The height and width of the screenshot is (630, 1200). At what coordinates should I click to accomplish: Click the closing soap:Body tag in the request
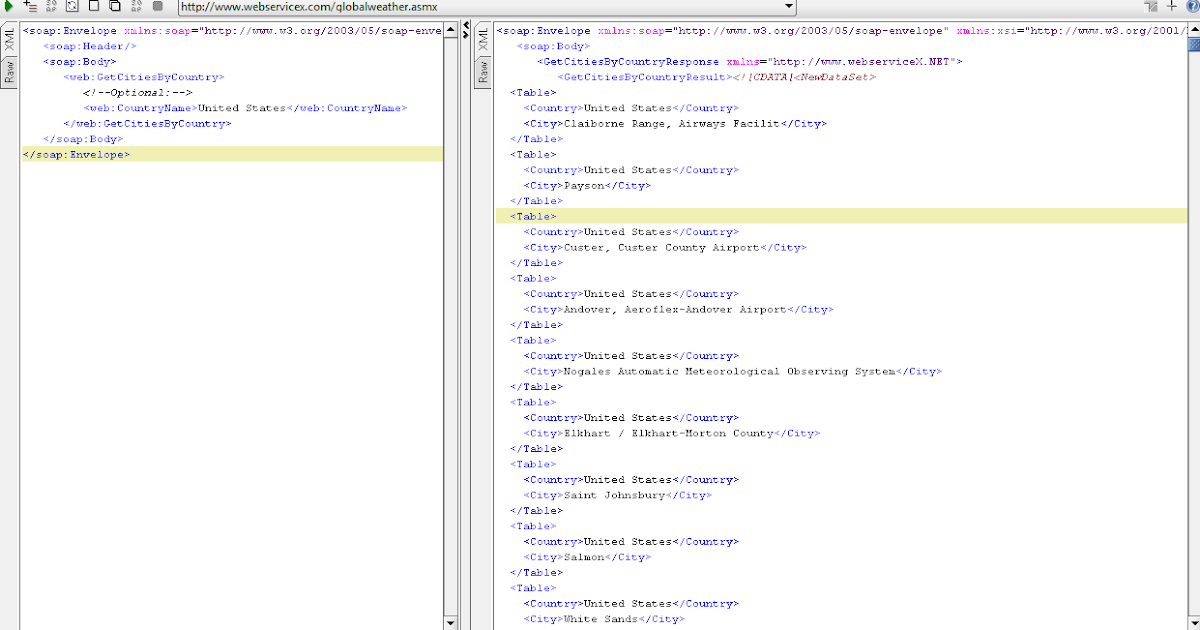(x=83, y=139)
